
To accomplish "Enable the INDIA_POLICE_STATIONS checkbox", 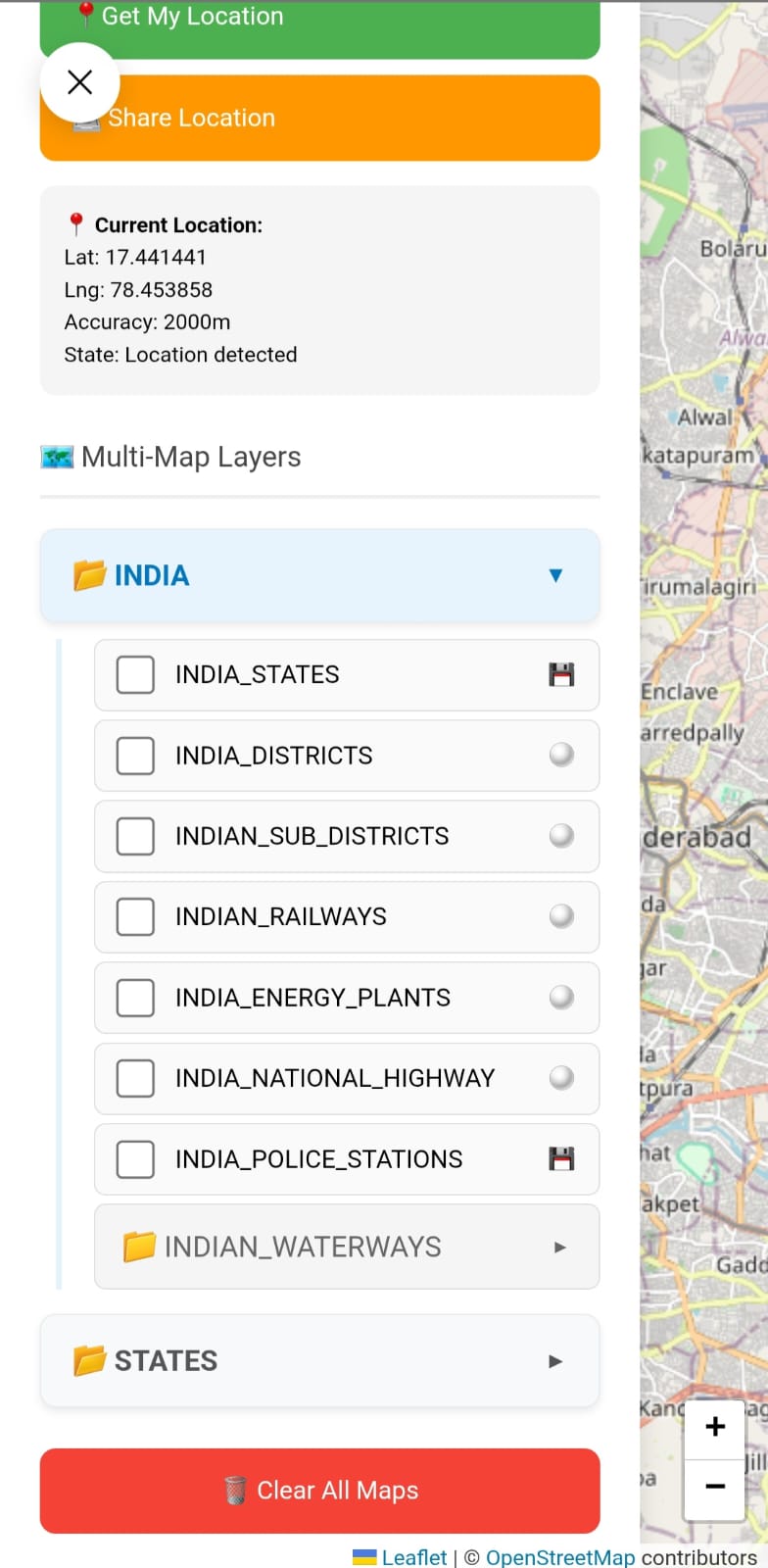I will 135,1159.
